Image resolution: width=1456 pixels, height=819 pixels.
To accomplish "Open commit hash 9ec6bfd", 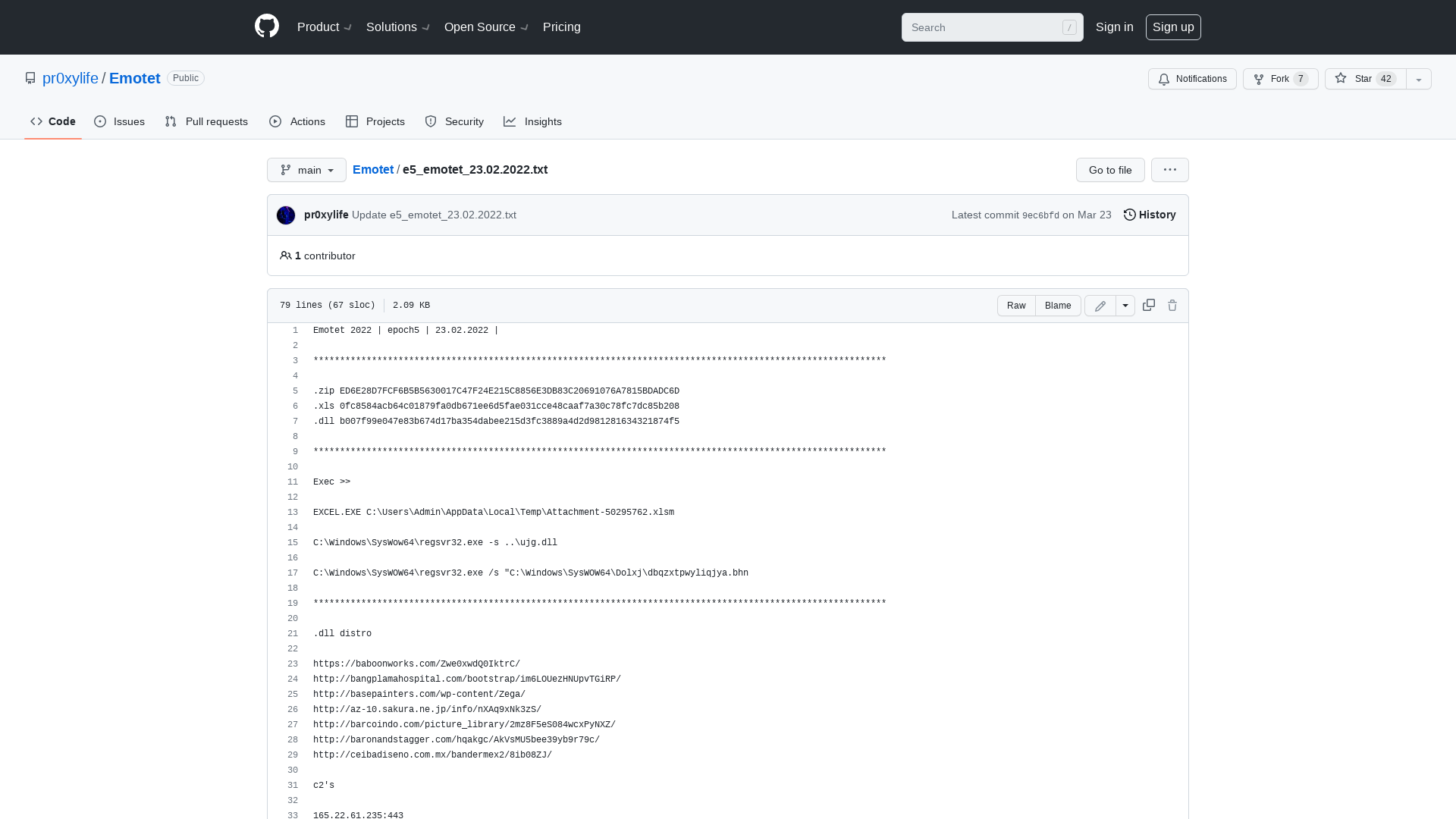I will [x=1040, y=215].
